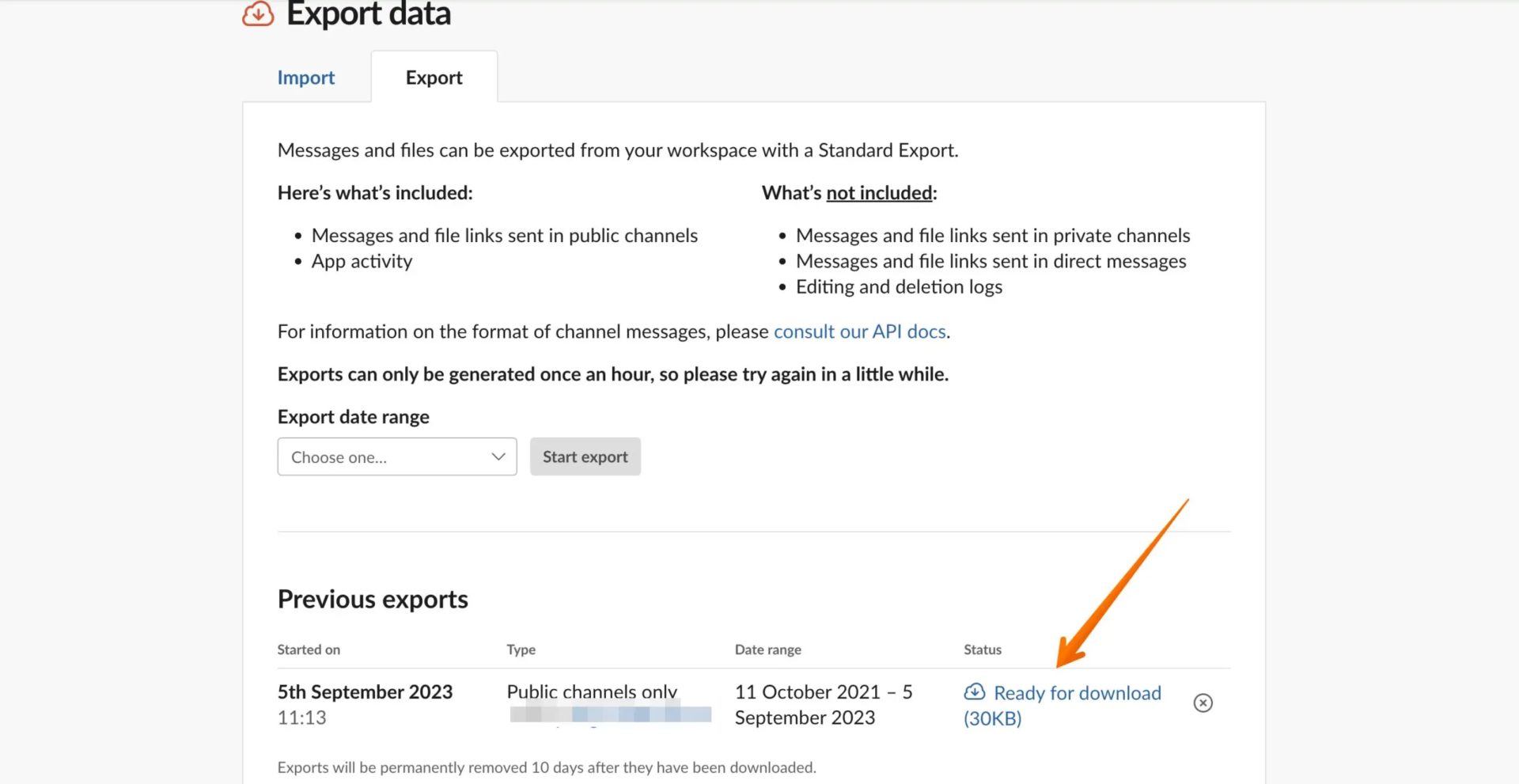Click the chevron on the Choose one selector

coord(497,456)
